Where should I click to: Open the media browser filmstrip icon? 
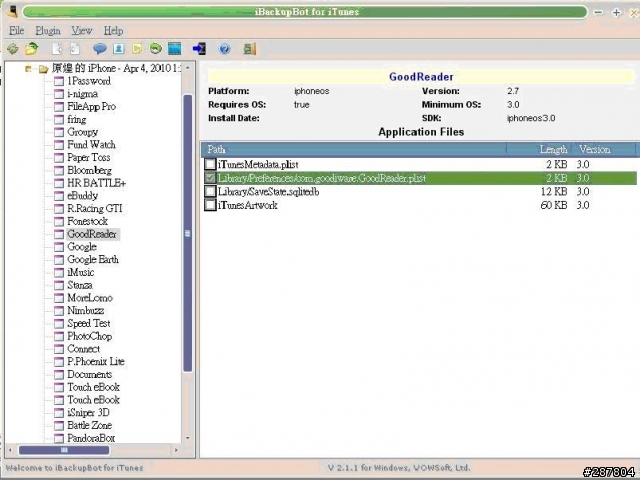pos(175,49)
